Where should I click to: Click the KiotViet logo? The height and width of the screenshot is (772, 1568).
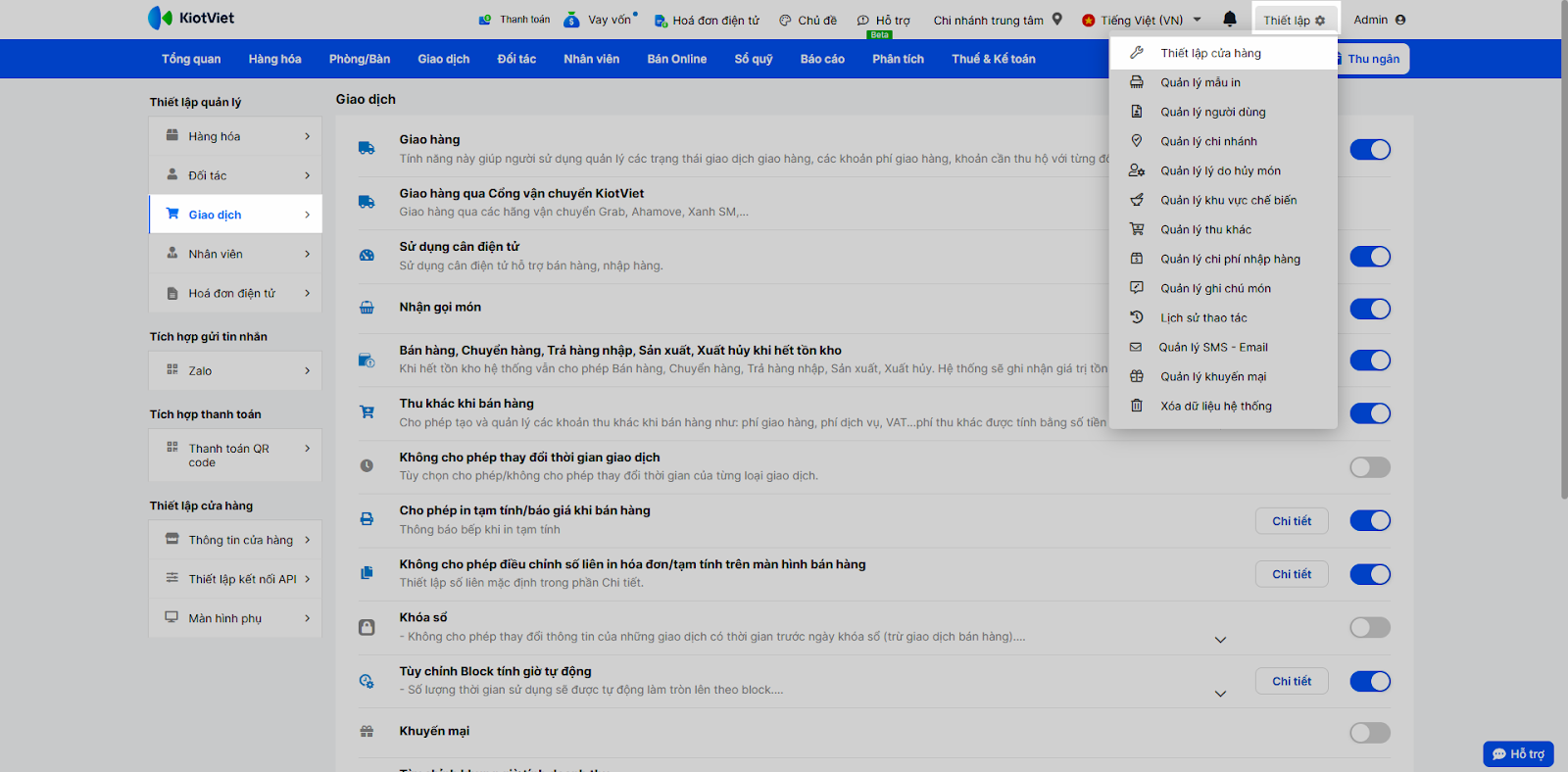(190, 18)
